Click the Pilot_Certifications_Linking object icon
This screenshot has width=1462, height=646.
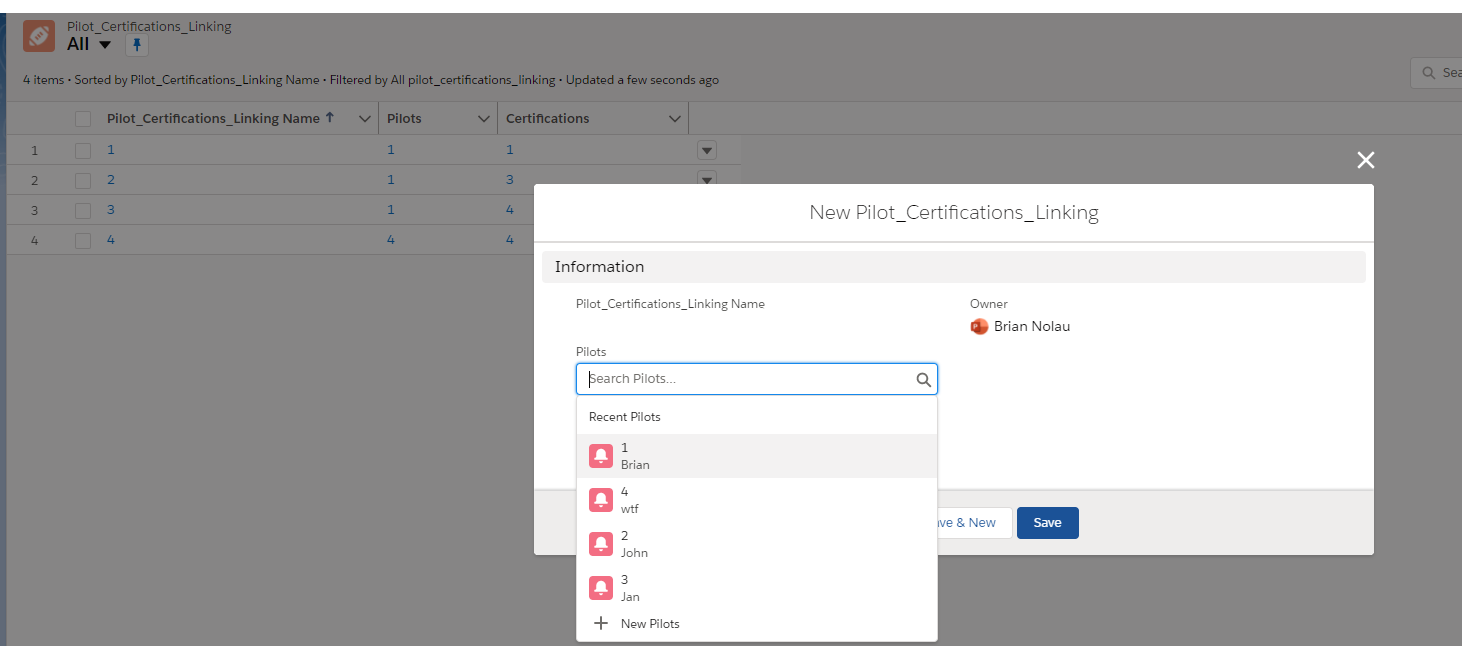[x=39, y=36]
